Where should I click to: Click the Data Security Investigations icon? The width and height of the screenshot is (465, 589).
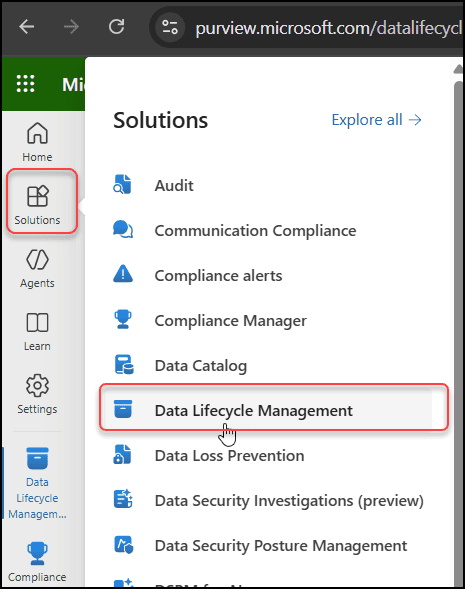(x=123, y=499)
